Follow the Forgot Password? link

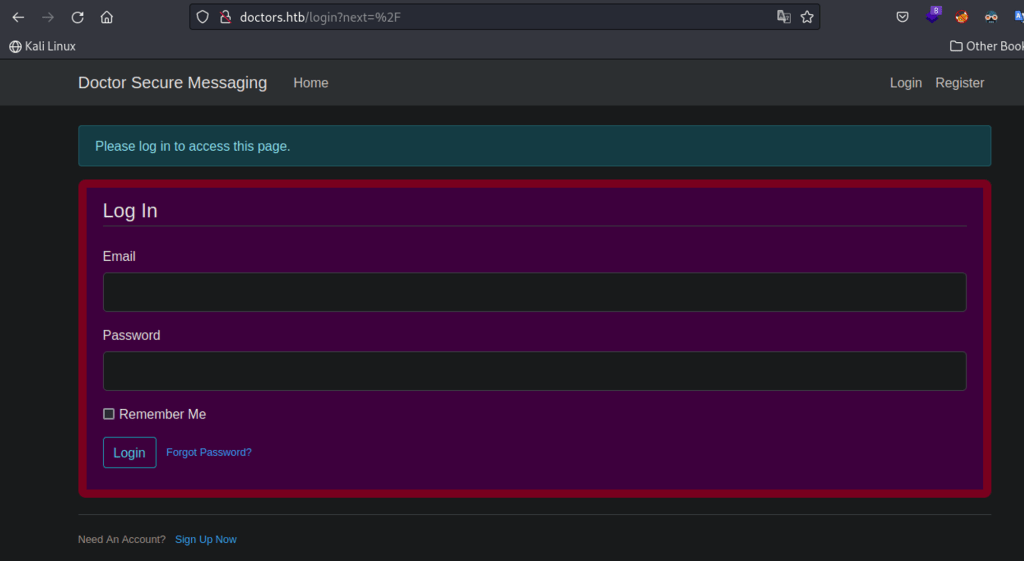coord(208,452)
